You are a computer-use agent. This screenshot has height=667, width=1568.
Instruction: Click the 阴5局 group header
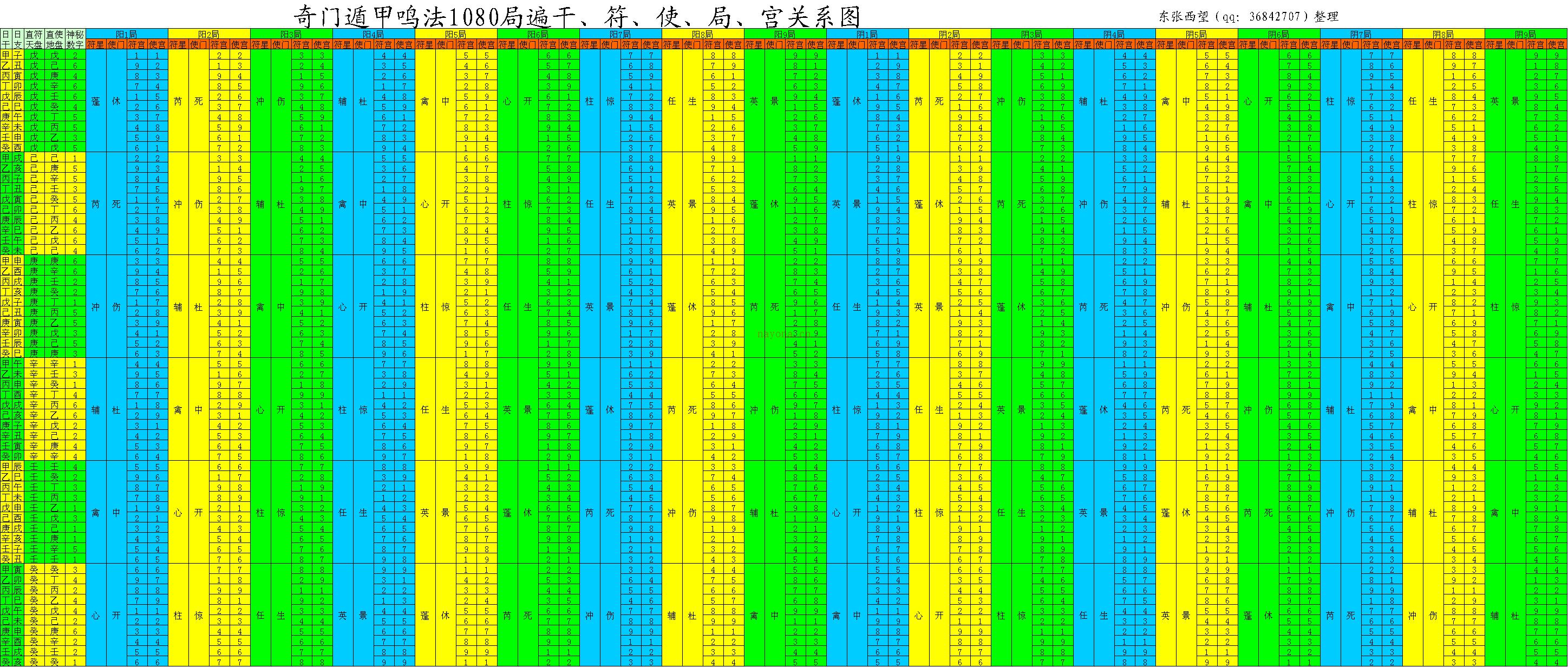[x=1196, y=34]
